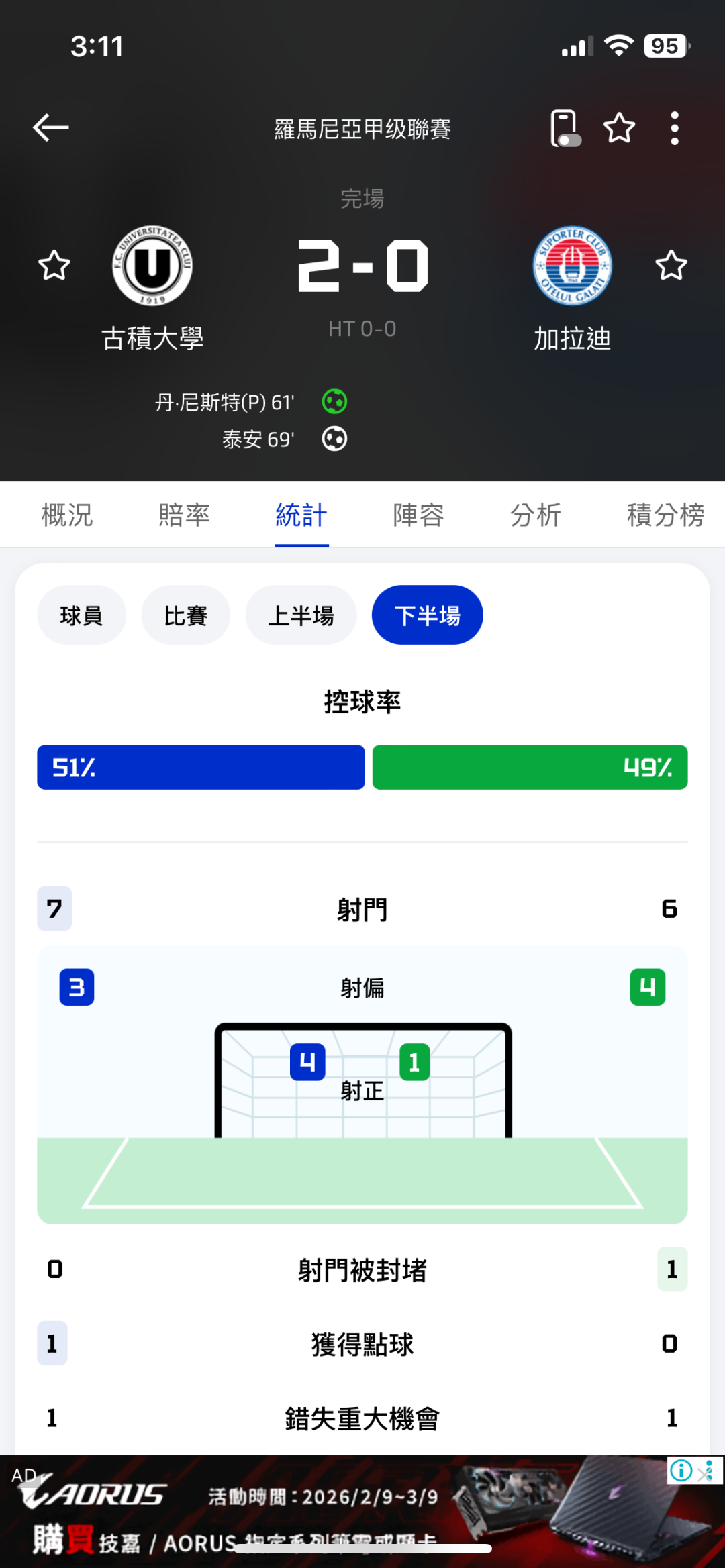Viewport: 725px width, 1568px height.
Task: Tap the ad info icon
Action: (x=681, y=1471)
